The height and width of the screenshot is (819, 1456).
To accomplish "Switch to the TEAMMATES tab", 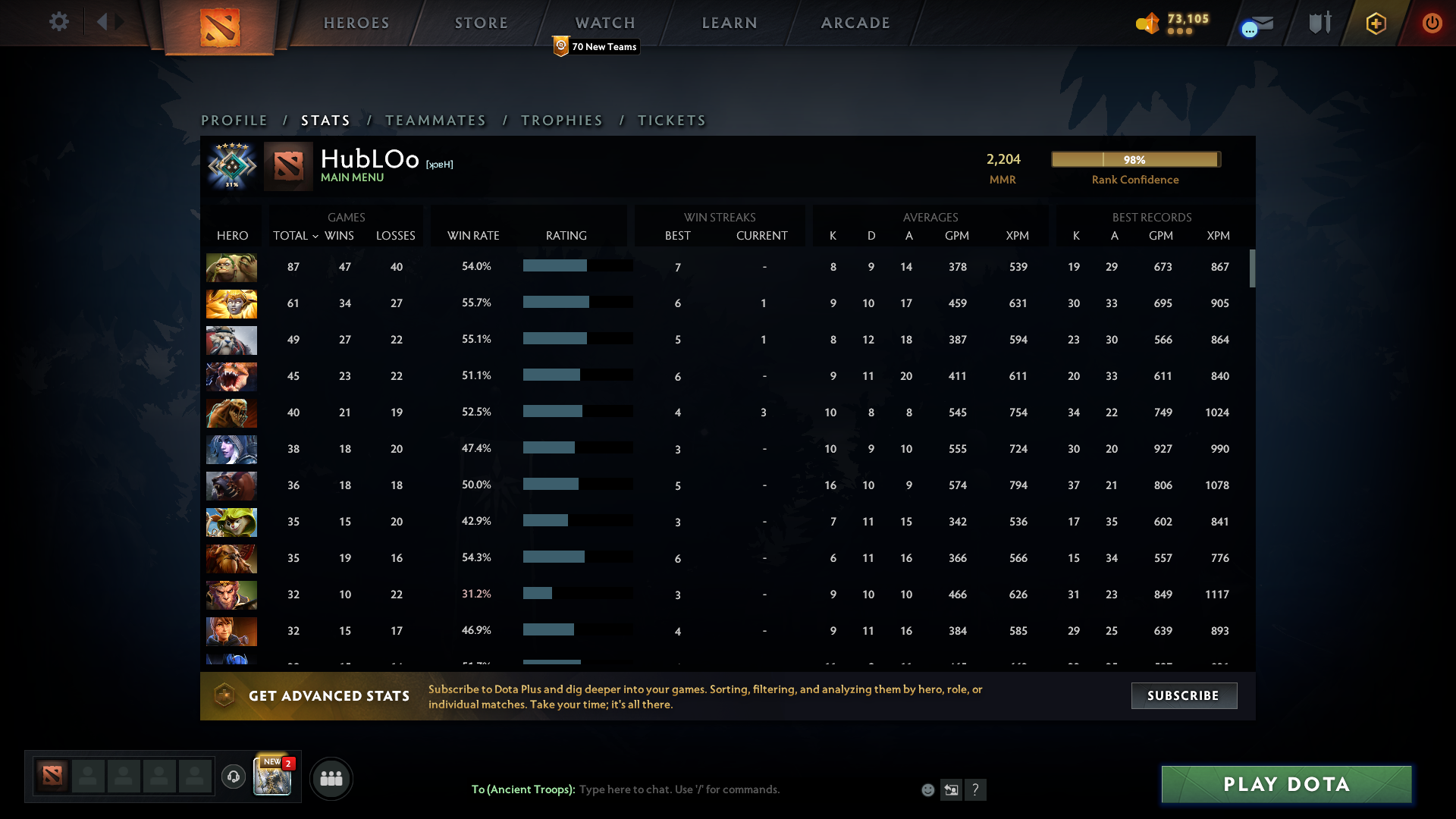I will pos(436,120).
